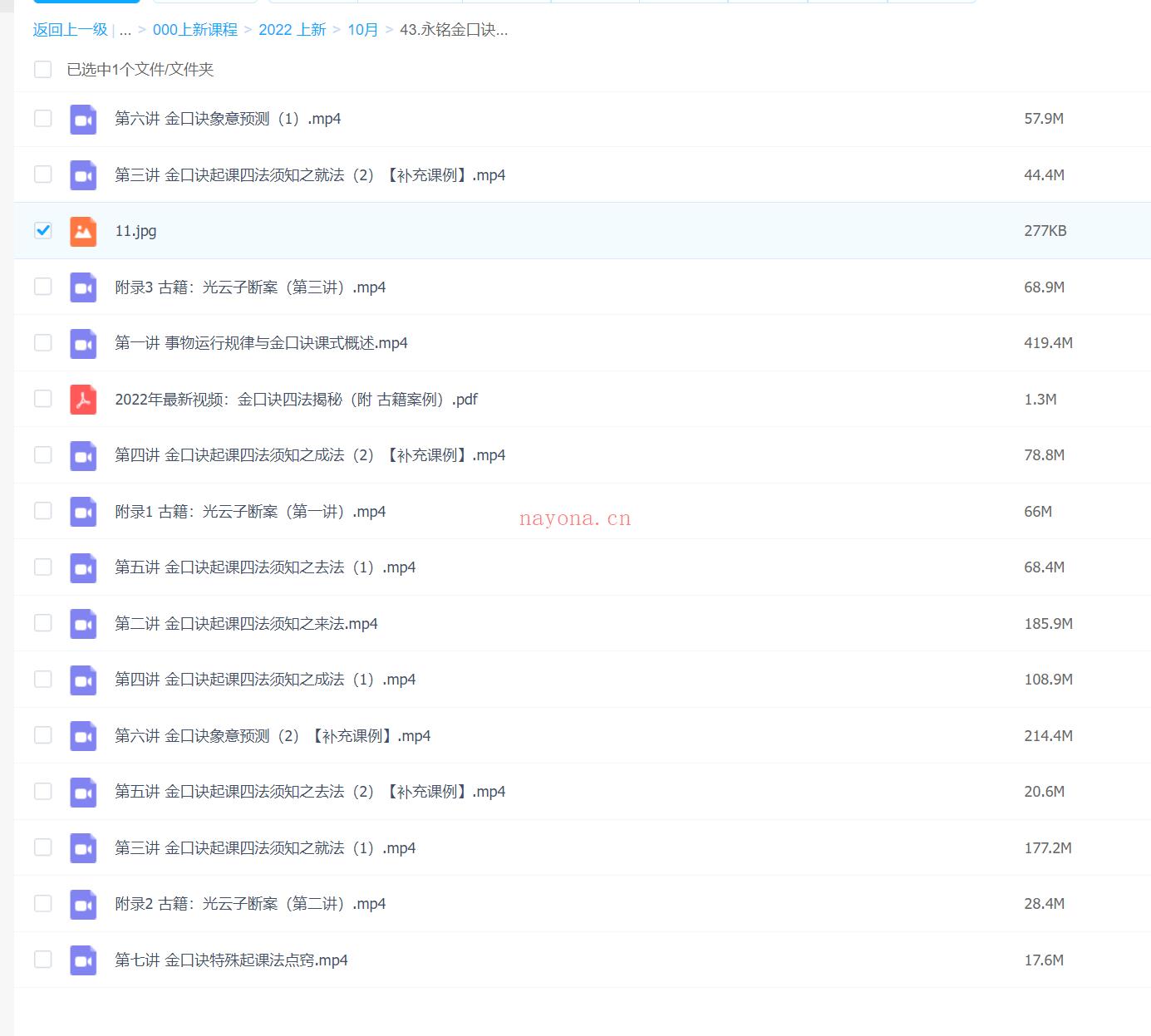Check the box for 第四讲 成法（1）.mp4

coord(43,679)
